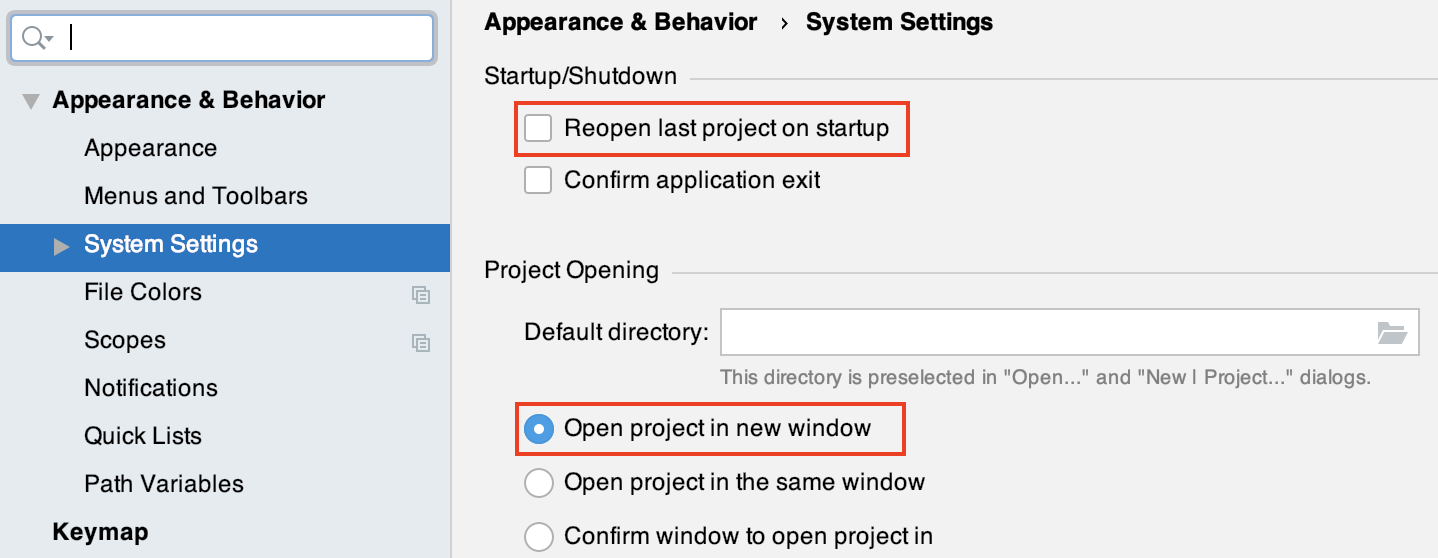Open the Quick Lists page

(x=142, y=437)
